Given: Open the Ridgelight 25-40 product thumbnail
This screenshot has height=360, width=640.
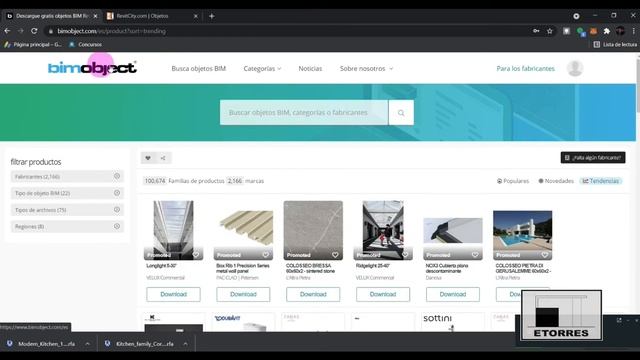Looking at the screenshot, I should [x=383, y=230].
